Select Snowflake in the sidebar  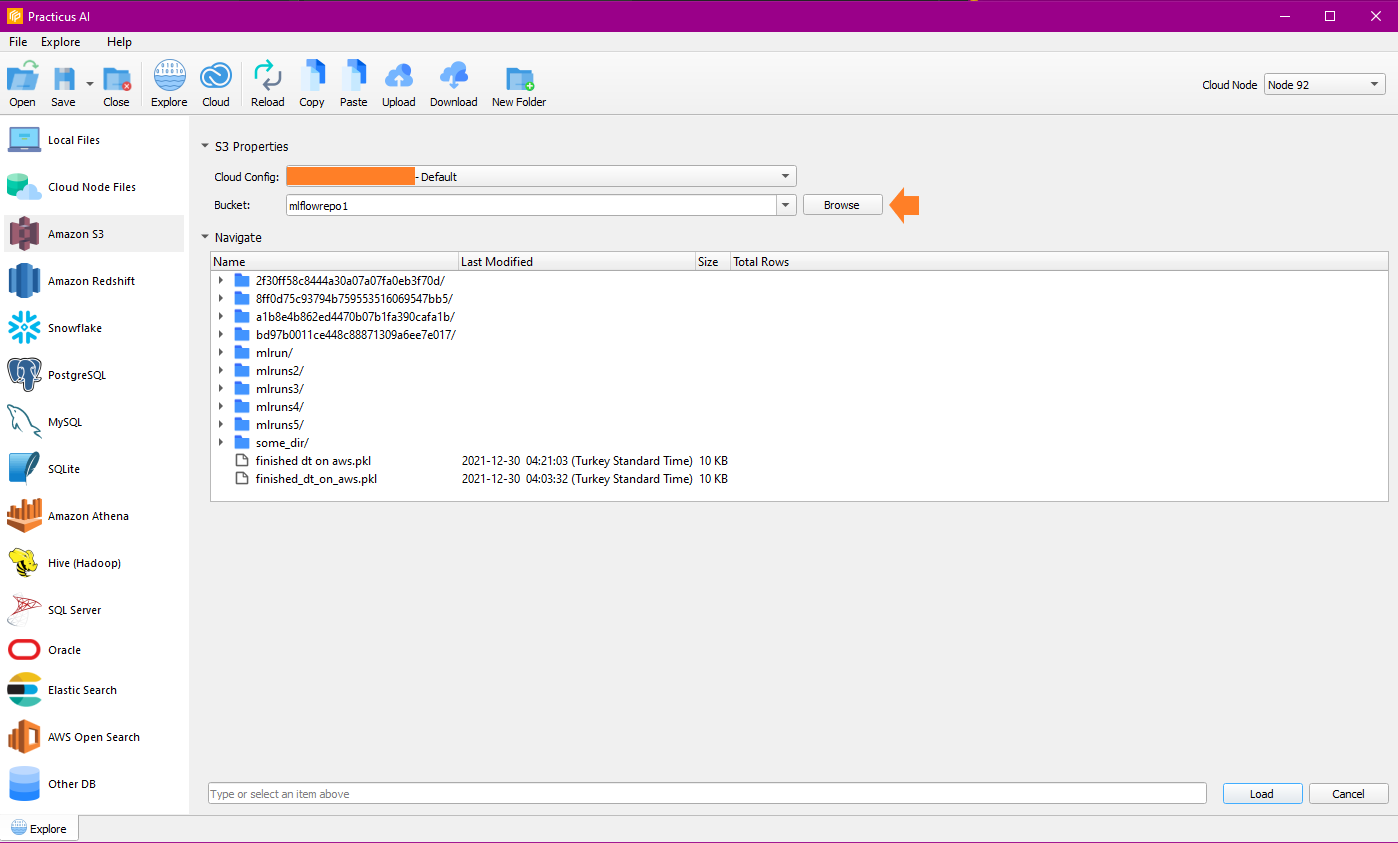[x=74, y=328]
